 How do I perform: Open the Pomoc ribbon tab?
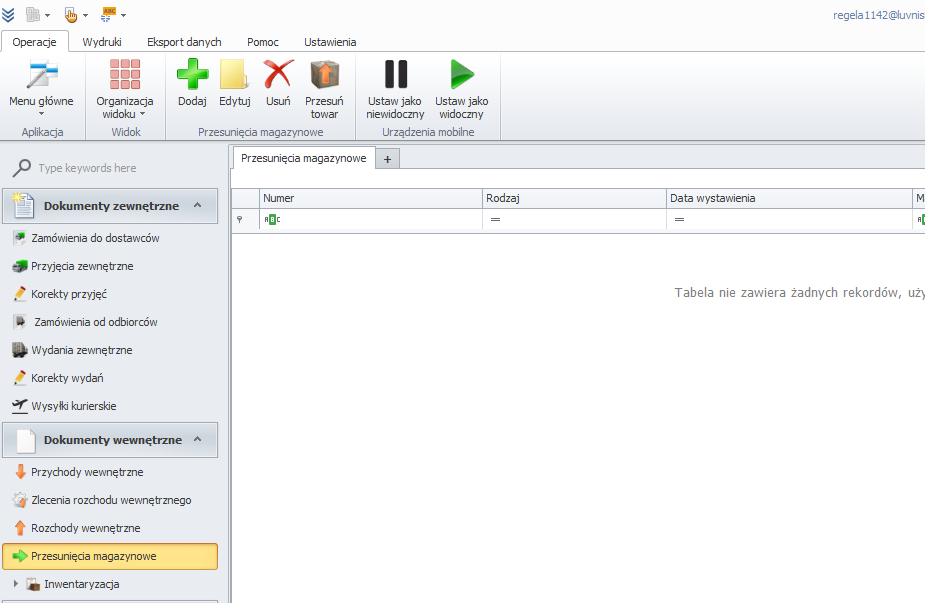263,42
